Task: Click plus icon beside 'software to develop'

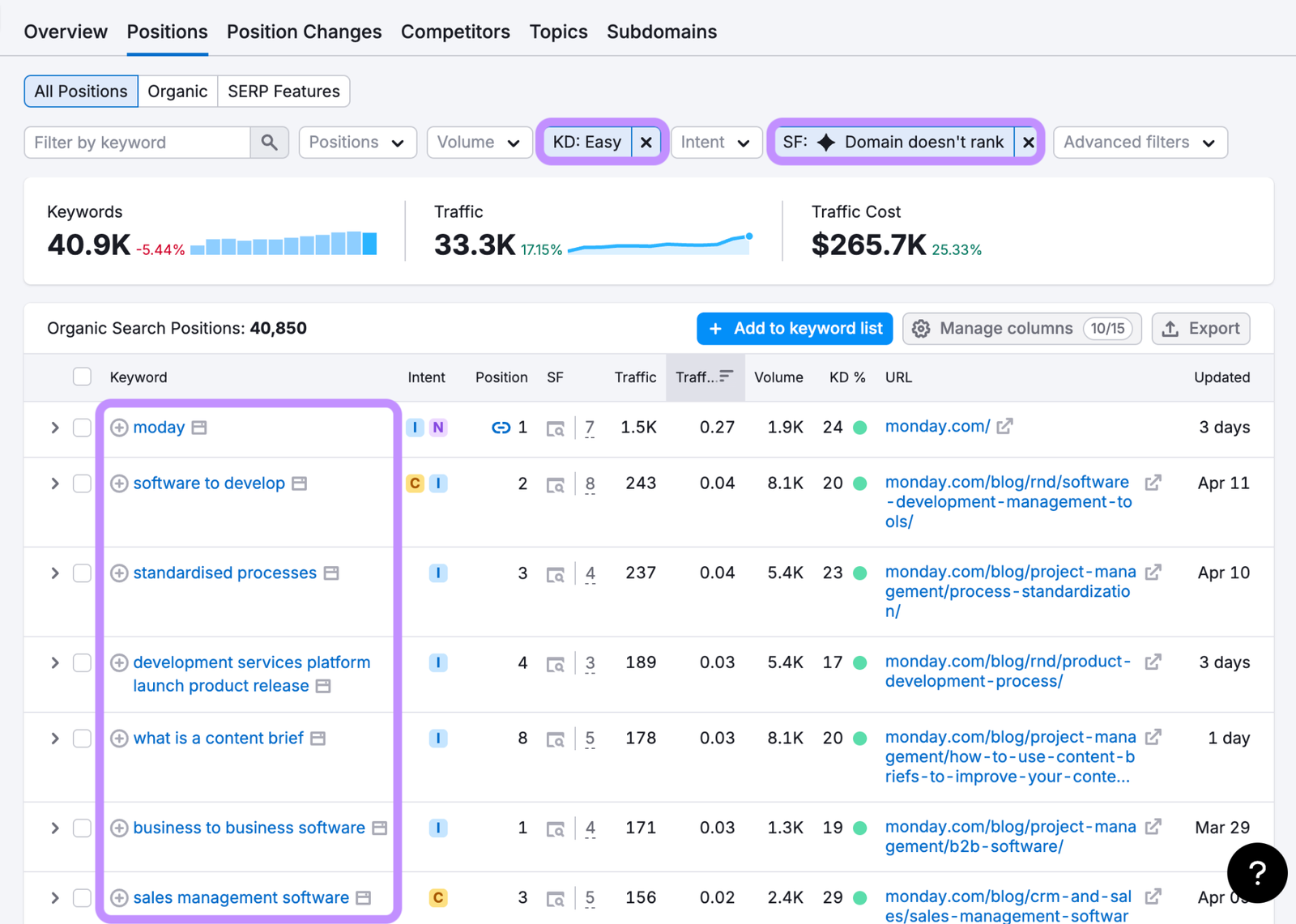Action: [x=119, y=483]
